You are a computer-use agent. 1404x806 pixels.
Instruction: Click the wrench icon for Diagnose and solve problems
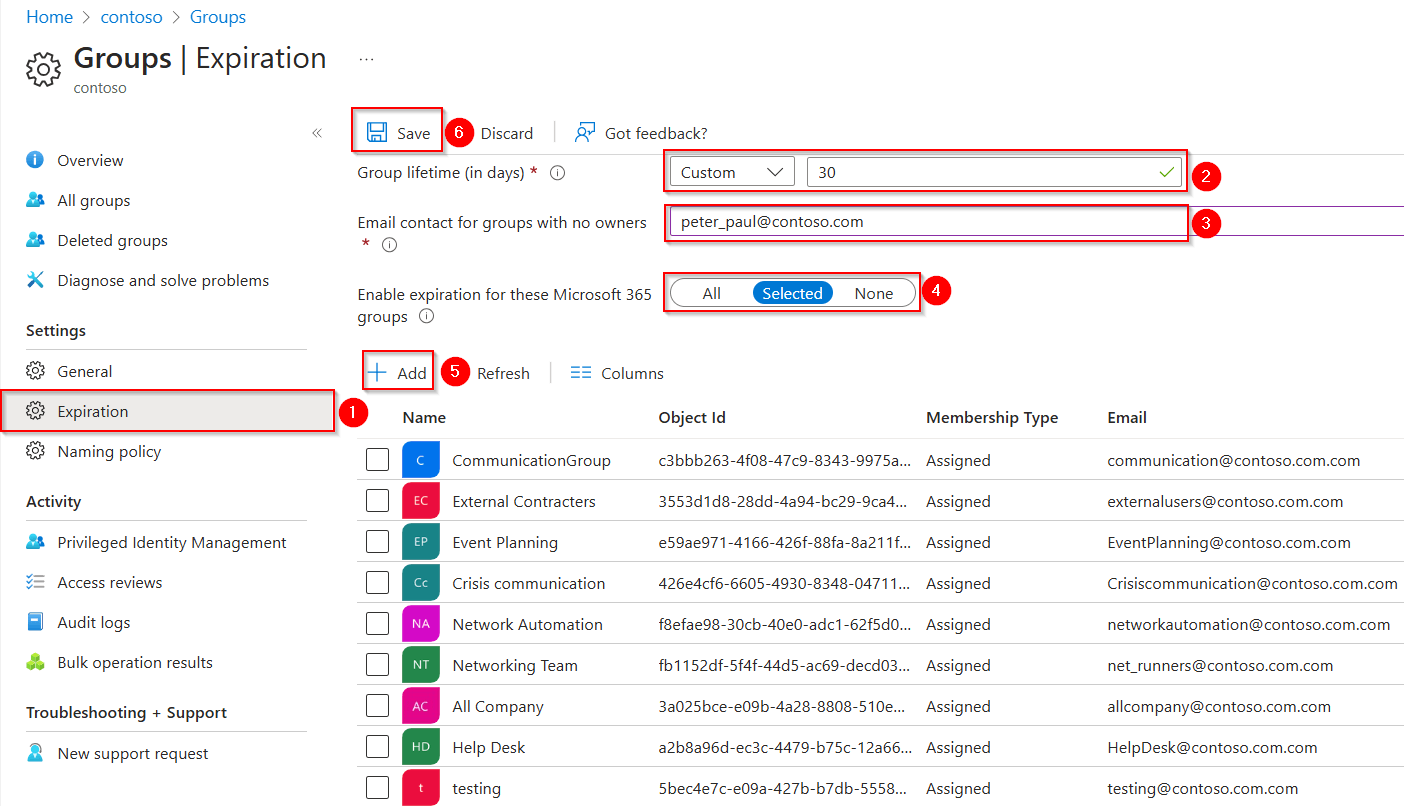37,280
